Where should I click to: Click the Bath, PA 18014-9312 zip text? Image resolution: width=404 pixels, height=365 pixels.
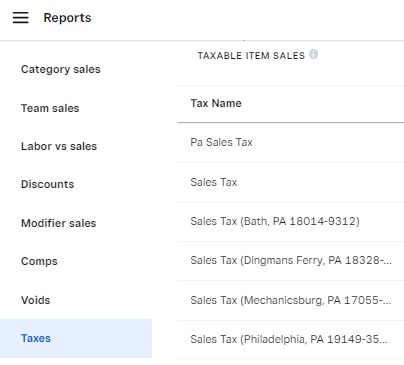tap(300, 221)
